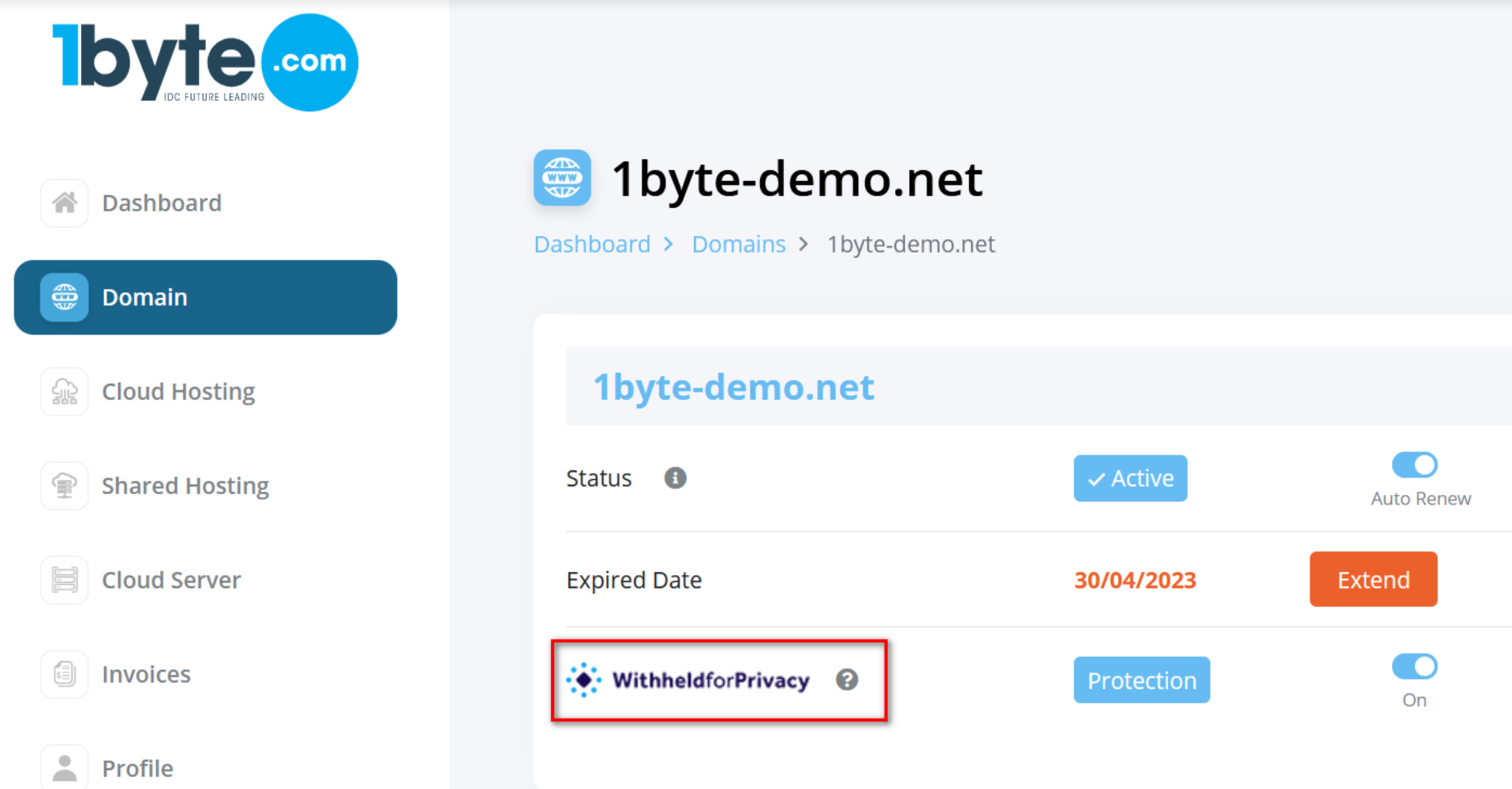Toggle Auto Renew off
1512x789 pixels.
pos(1414,466)
